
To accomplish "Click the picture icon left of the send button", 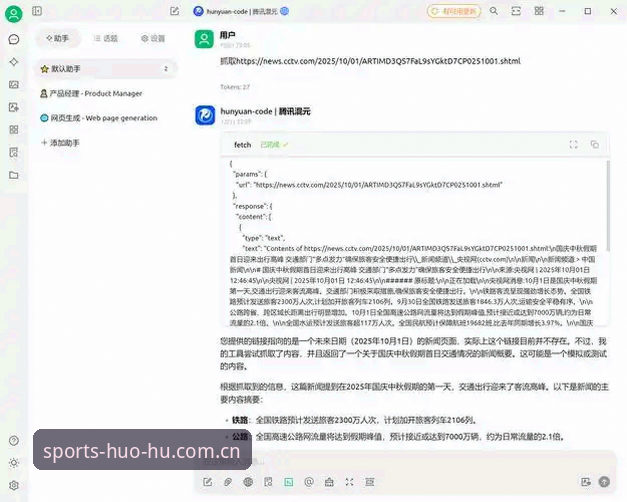I will tap(586, 482).
